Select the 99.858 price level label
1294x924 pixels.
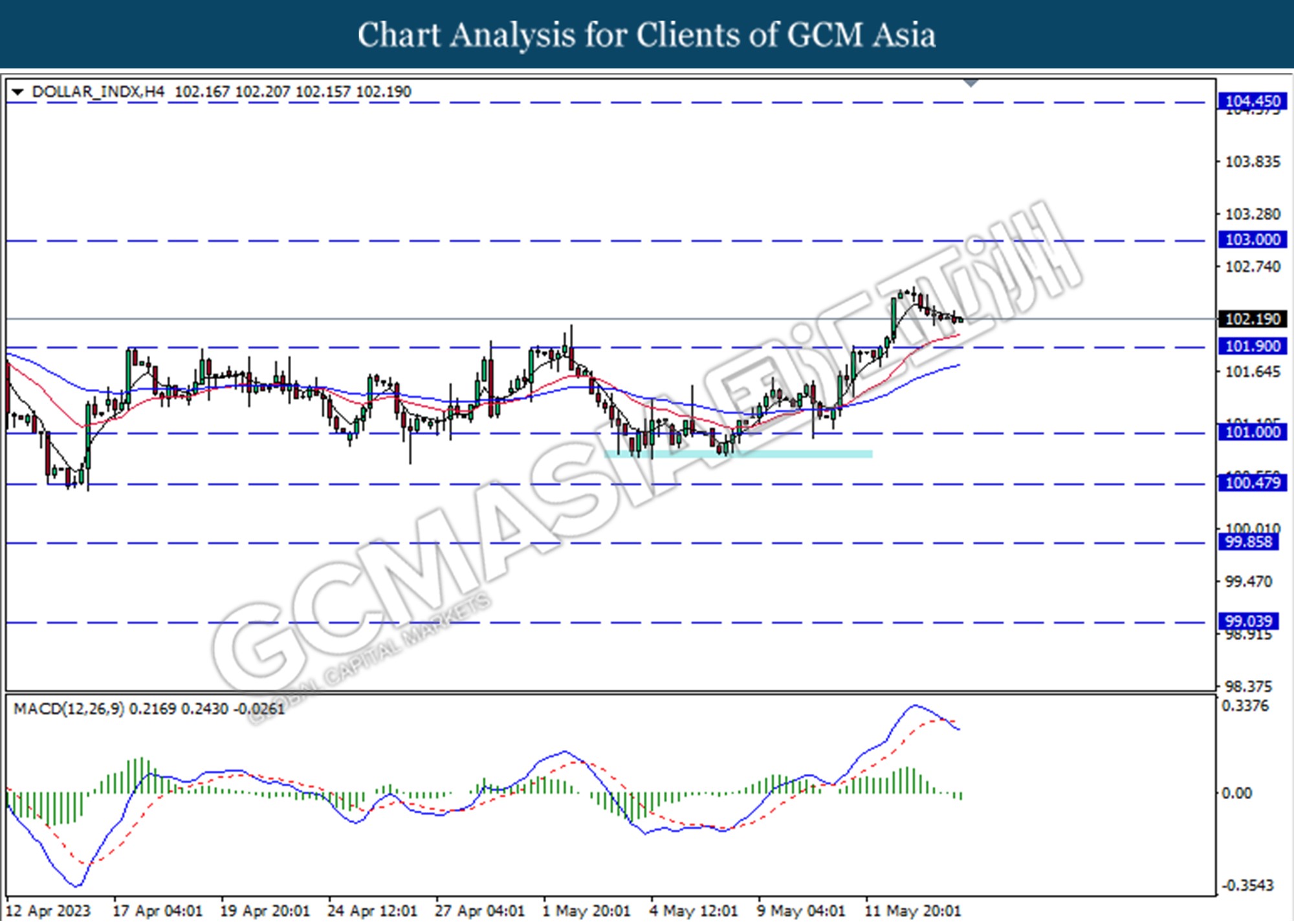pos(1249,542)
